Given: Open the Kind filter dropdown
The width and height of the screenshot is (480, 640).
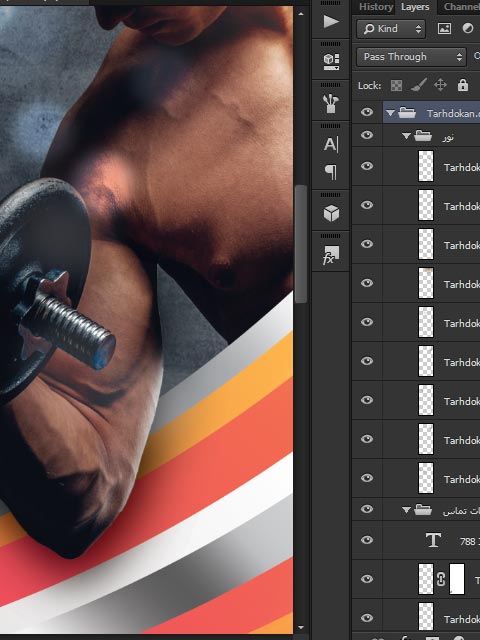Looking at the screenshot, I should [x=391, y=29].
